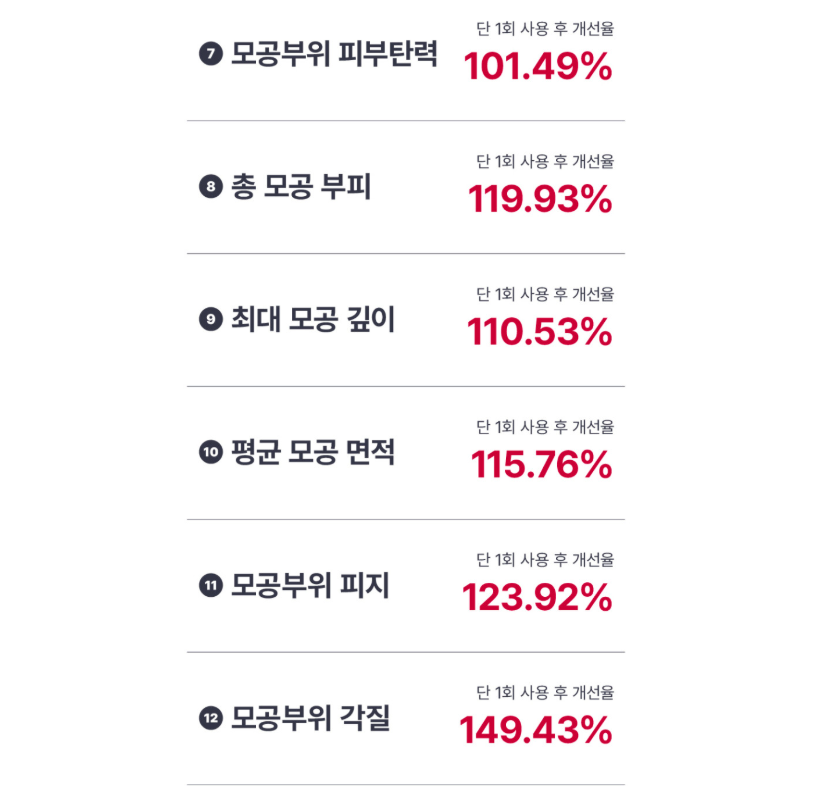823x786 pixels.
Task: Click the 110.53% improvement value
Action: tap(540, 332)
